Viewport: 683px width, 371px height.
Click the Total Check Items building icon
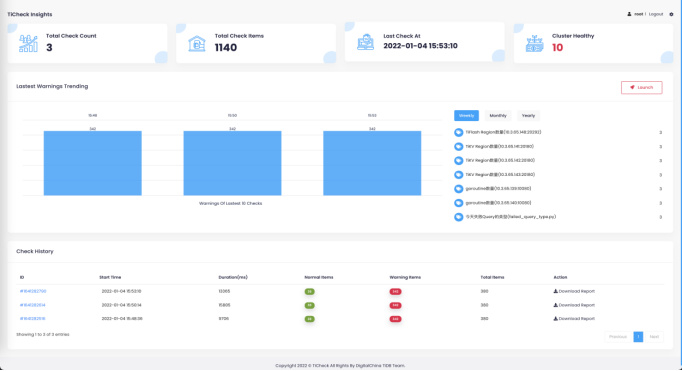[197, 44]
